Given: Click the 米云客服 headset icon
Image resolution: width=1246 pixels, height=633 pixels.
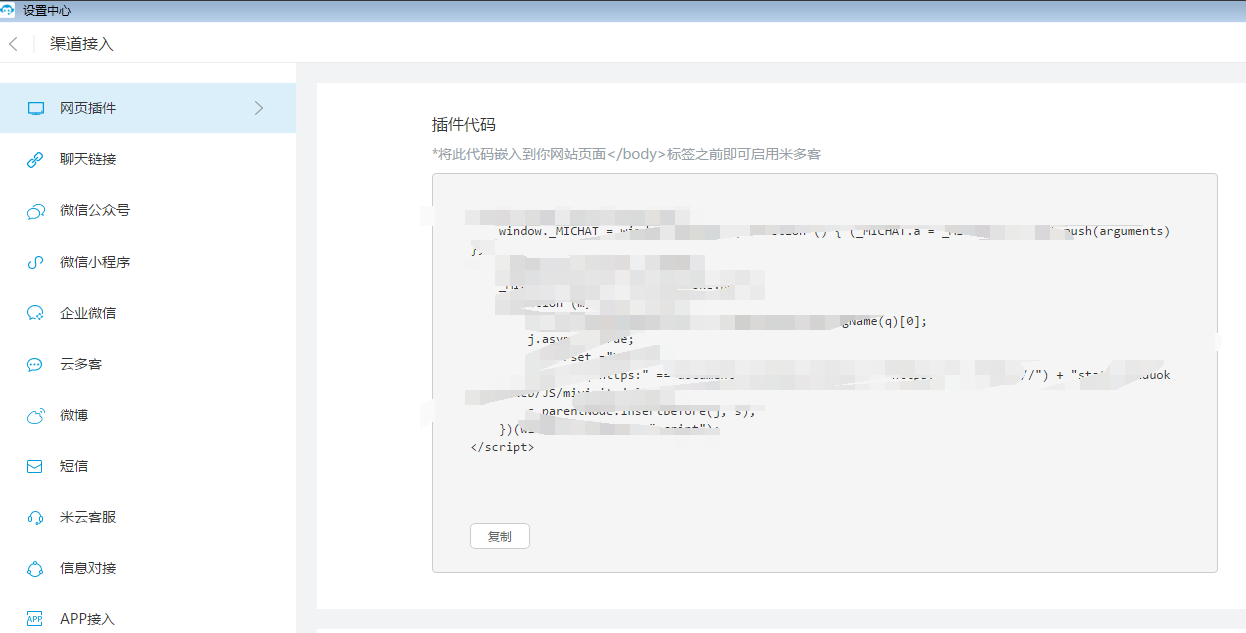Looking at the screenshot, I should tap(35, 517).
